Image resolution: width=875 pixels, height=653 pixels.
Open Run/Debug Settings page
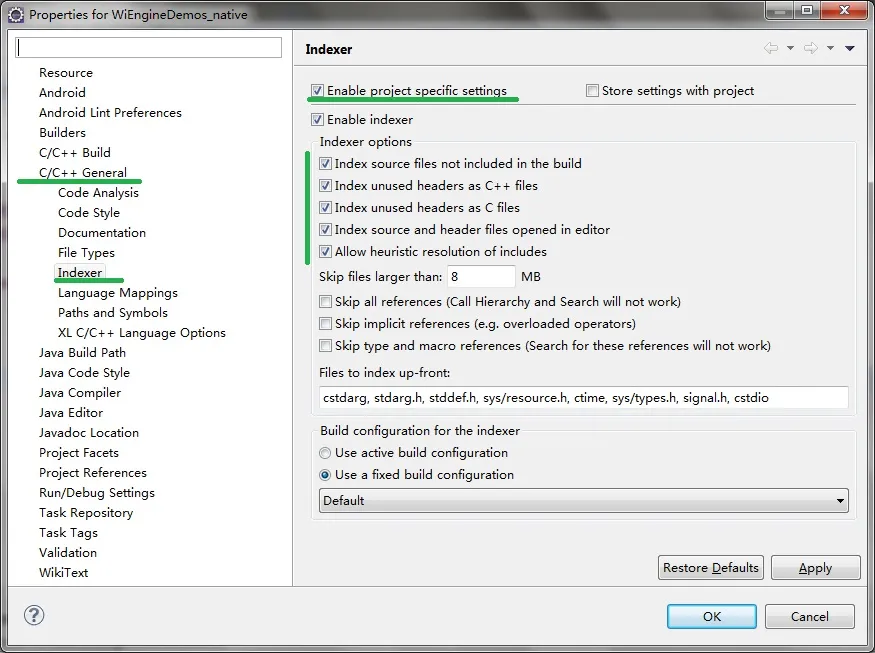(x=97, y=493)
